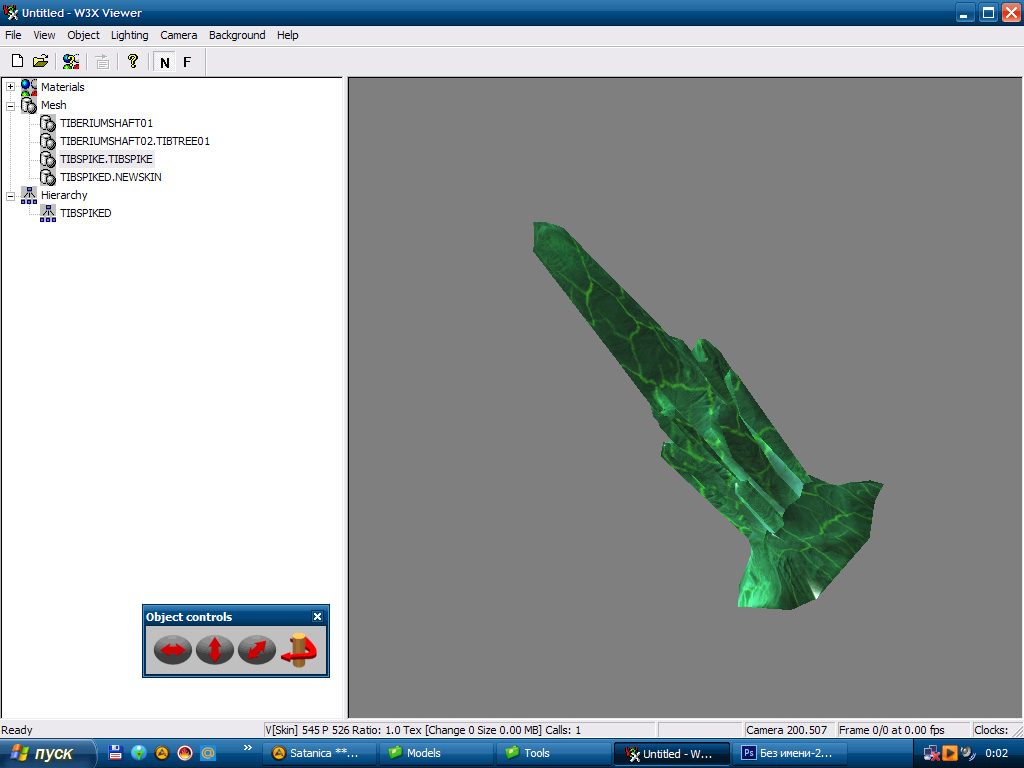
Task: Toggle the F toolbar button
Action: (x=187, y=62)
